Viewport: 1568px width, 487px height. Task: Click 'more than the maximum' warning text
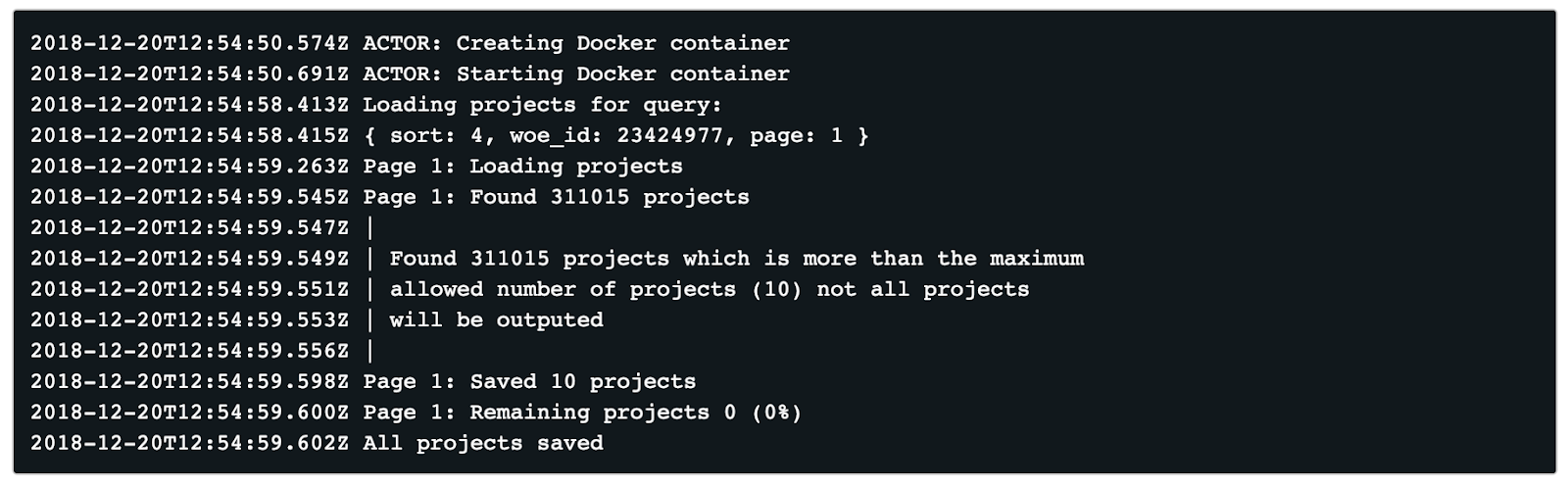click(x=944, y=259)
